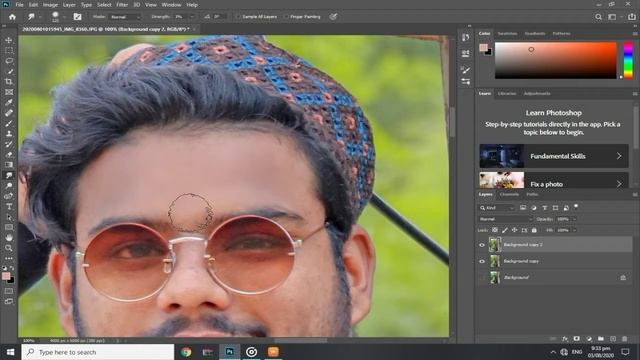Open the Fix a photo tutorial

tap(554, 181)
